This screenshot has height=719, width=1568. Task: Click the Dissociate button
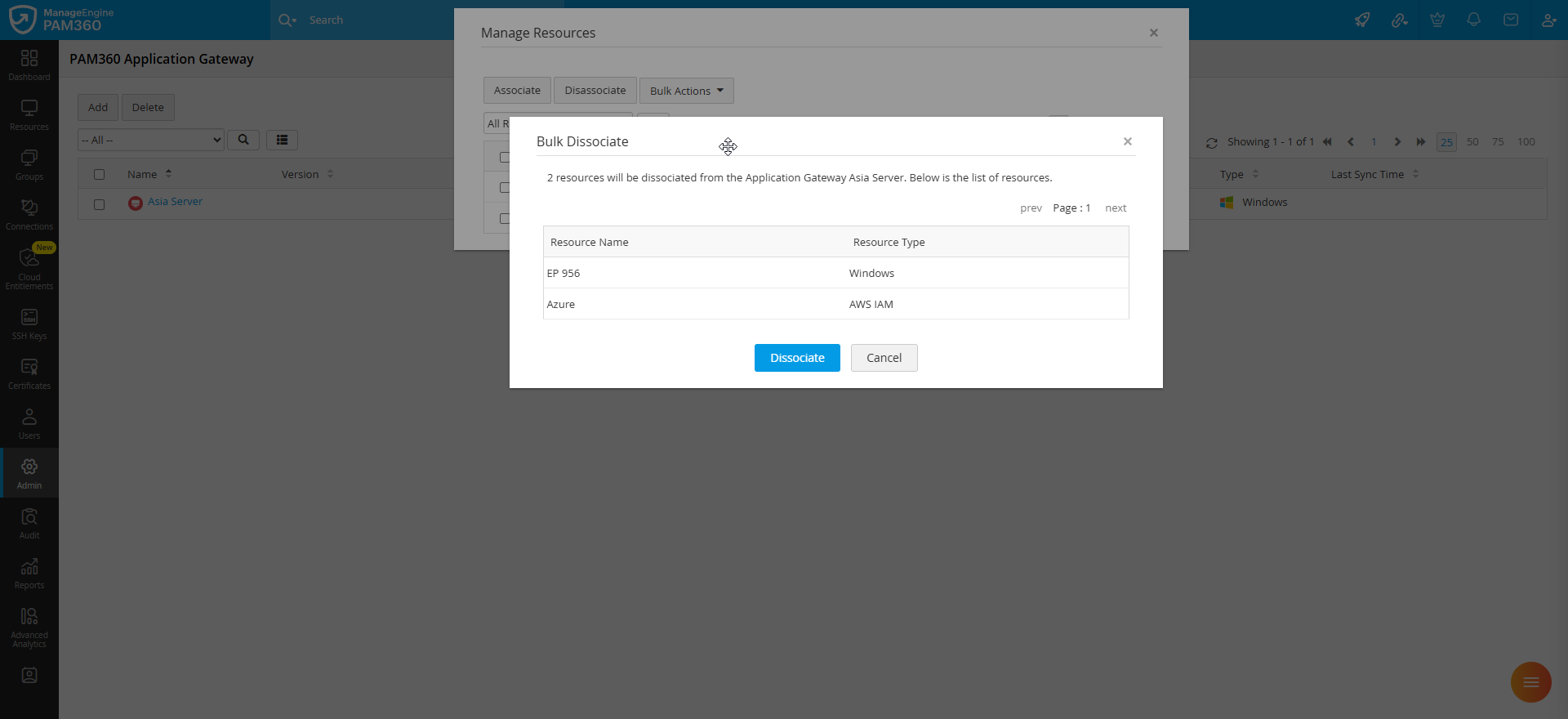click(797, 358)
